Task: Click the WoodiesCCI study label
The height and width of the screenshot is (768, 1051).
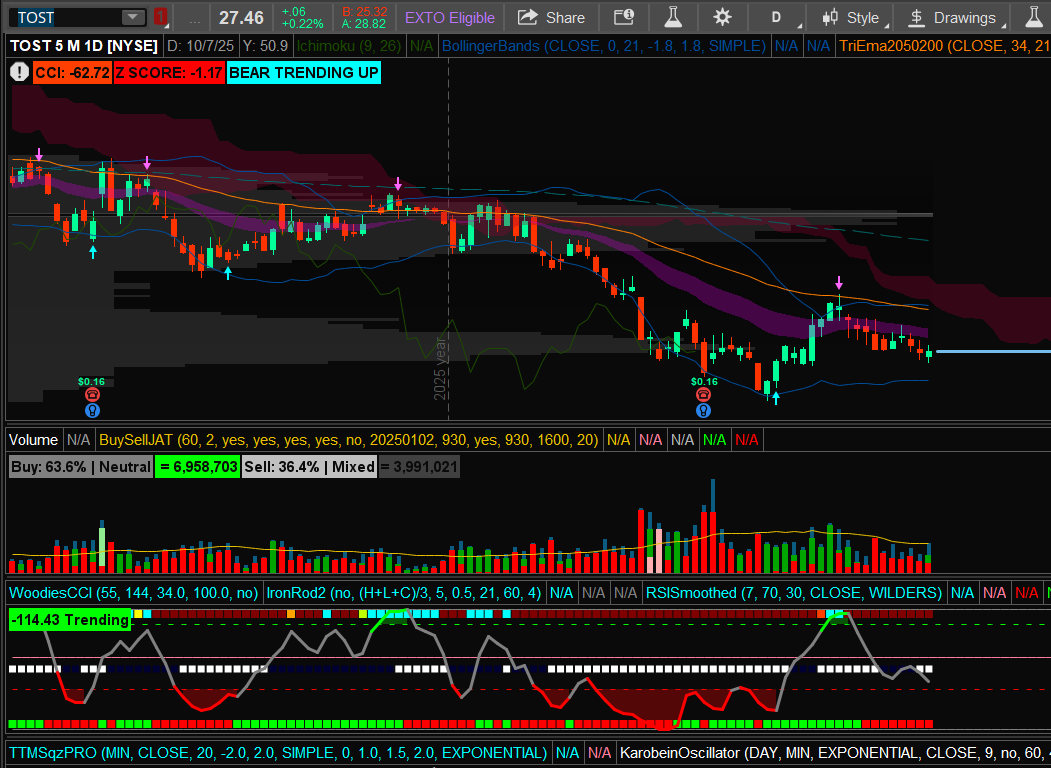Action: [x=133, y=592]
